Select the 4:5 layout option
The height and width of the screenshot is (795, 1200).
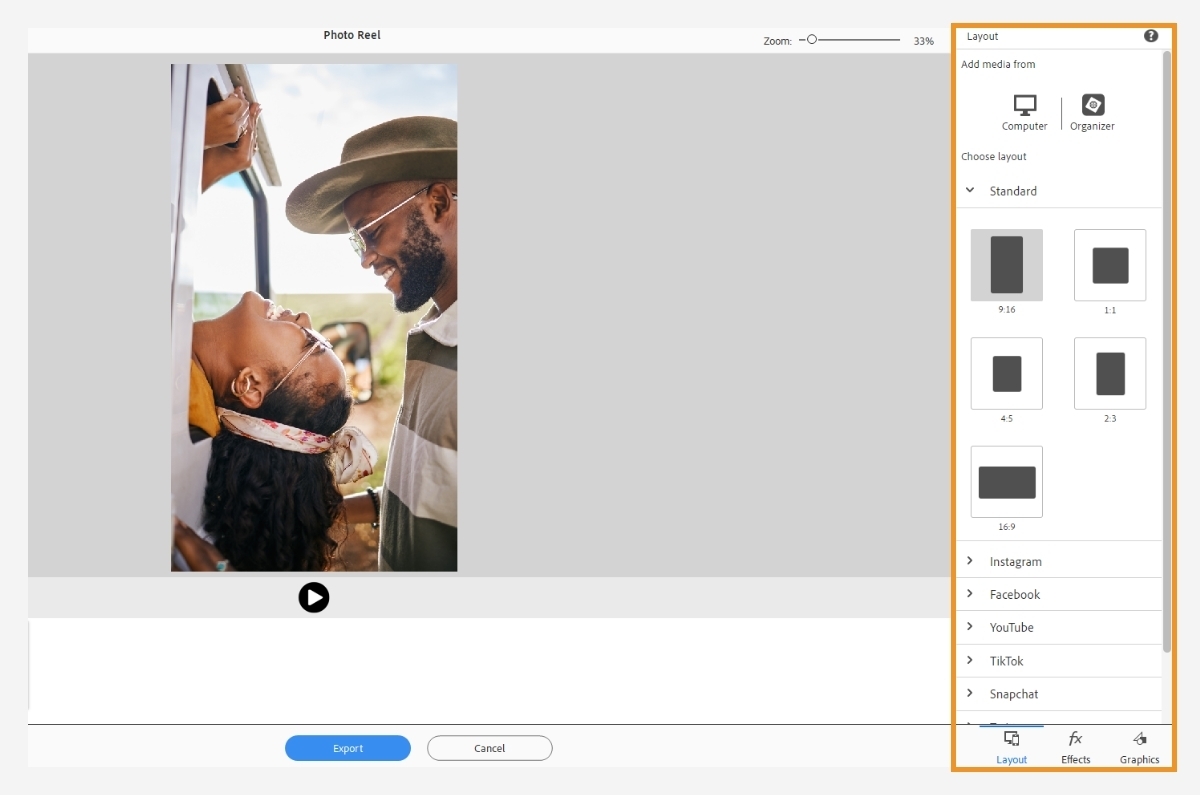[1006, 373]
